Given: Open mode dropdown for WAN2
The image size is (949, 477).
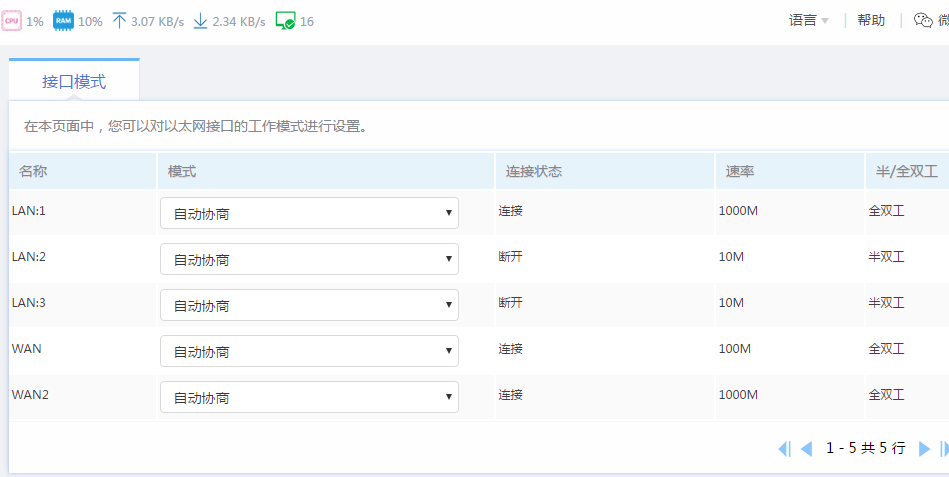Looking at the screenshot, I should click(309, 397).
